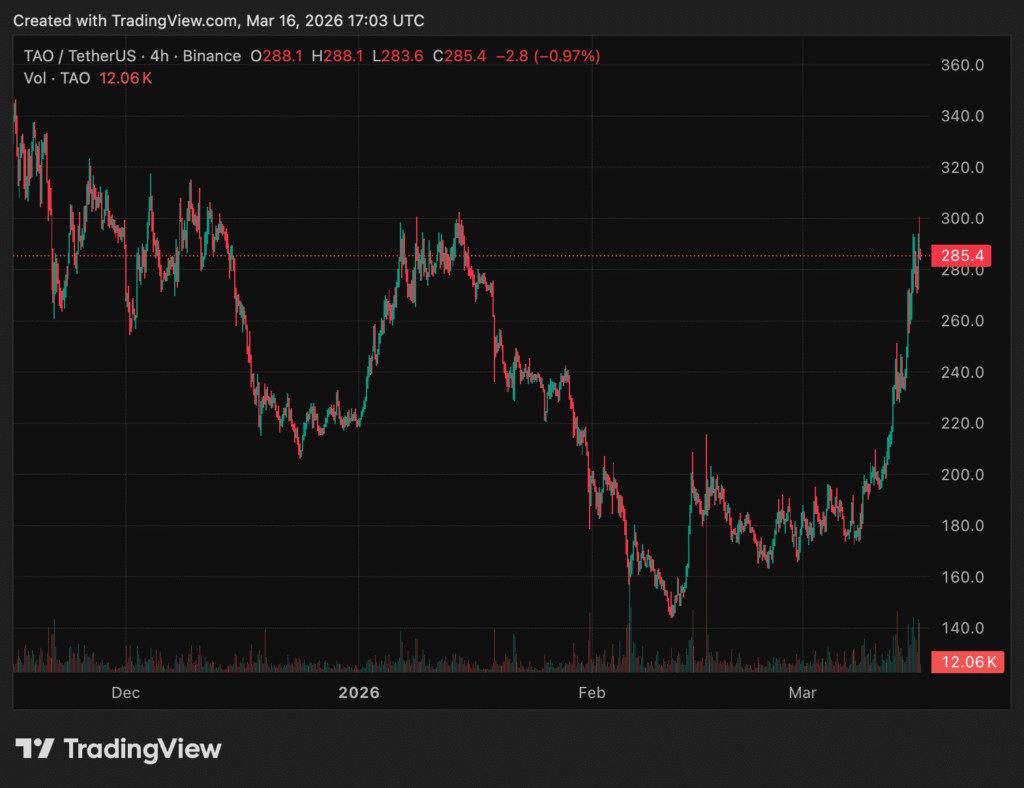This screenshot has width=1024, height=788.
Task: Click the Dec label on time axis
Action: 125,693
